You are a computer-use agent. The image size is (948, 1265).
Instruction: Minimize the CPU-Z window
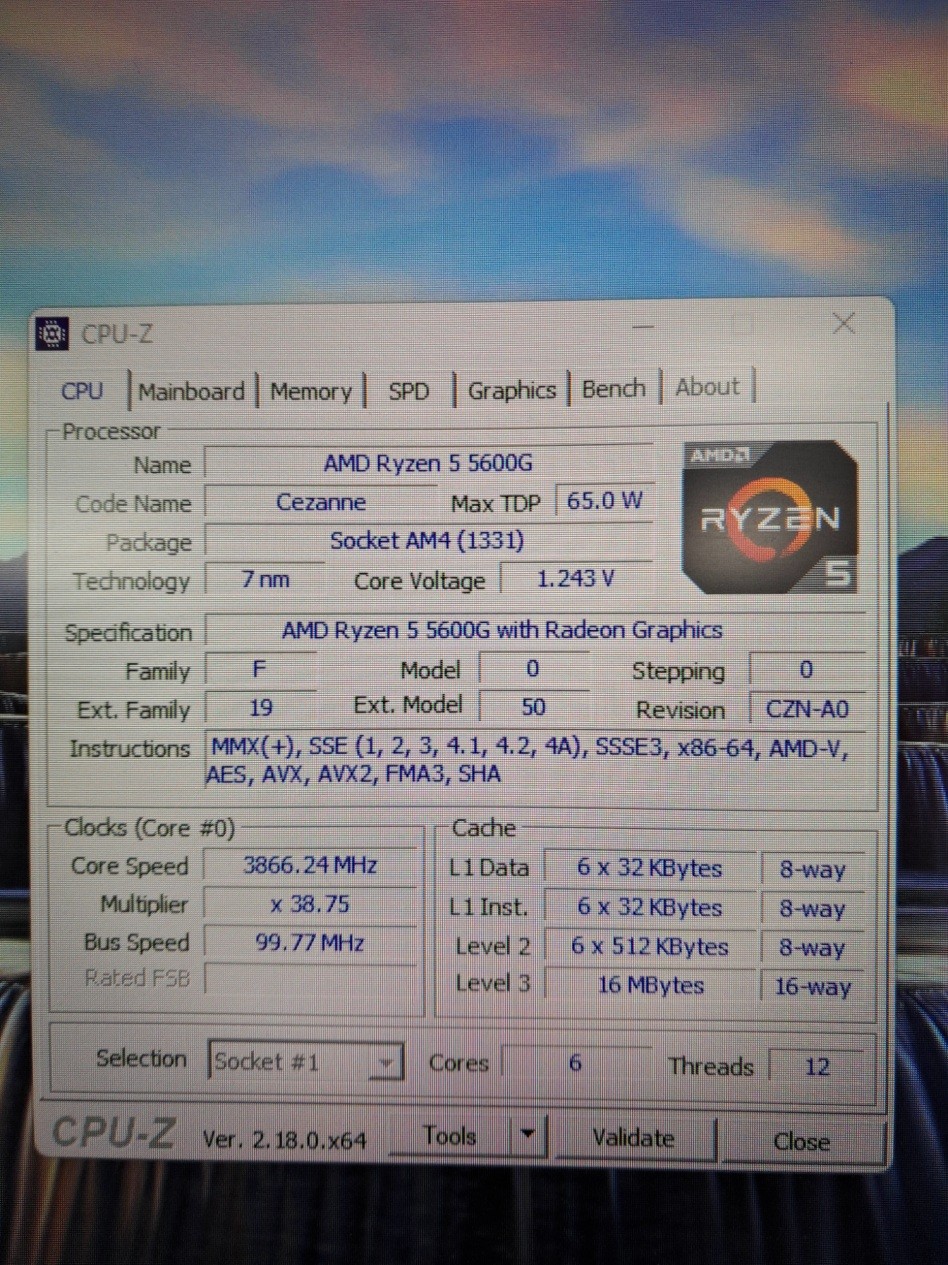tap(643, 326)
